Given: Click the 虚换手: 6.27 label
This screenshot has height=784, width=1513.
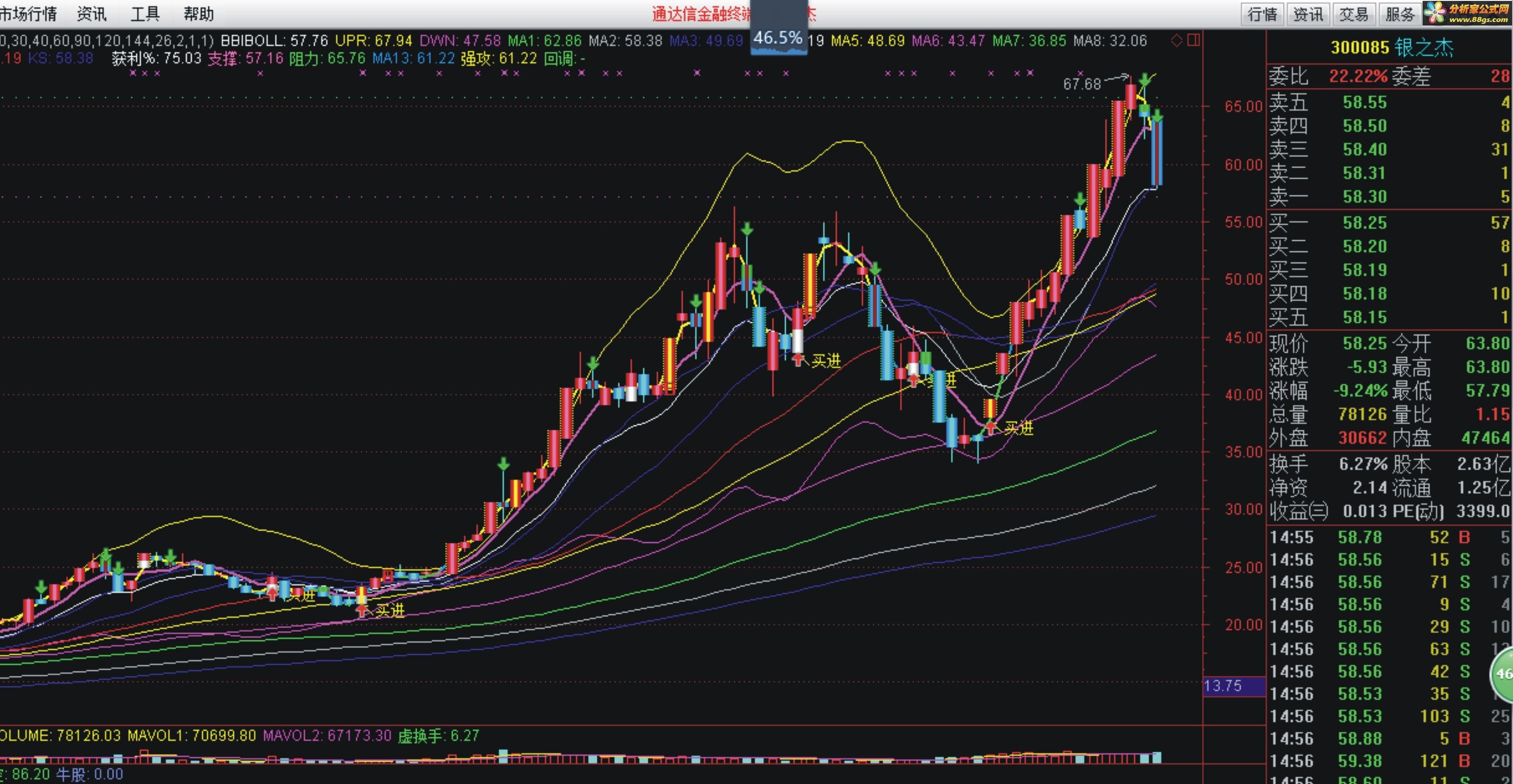Looking at the screenshot, I should (x=438, y=735).
